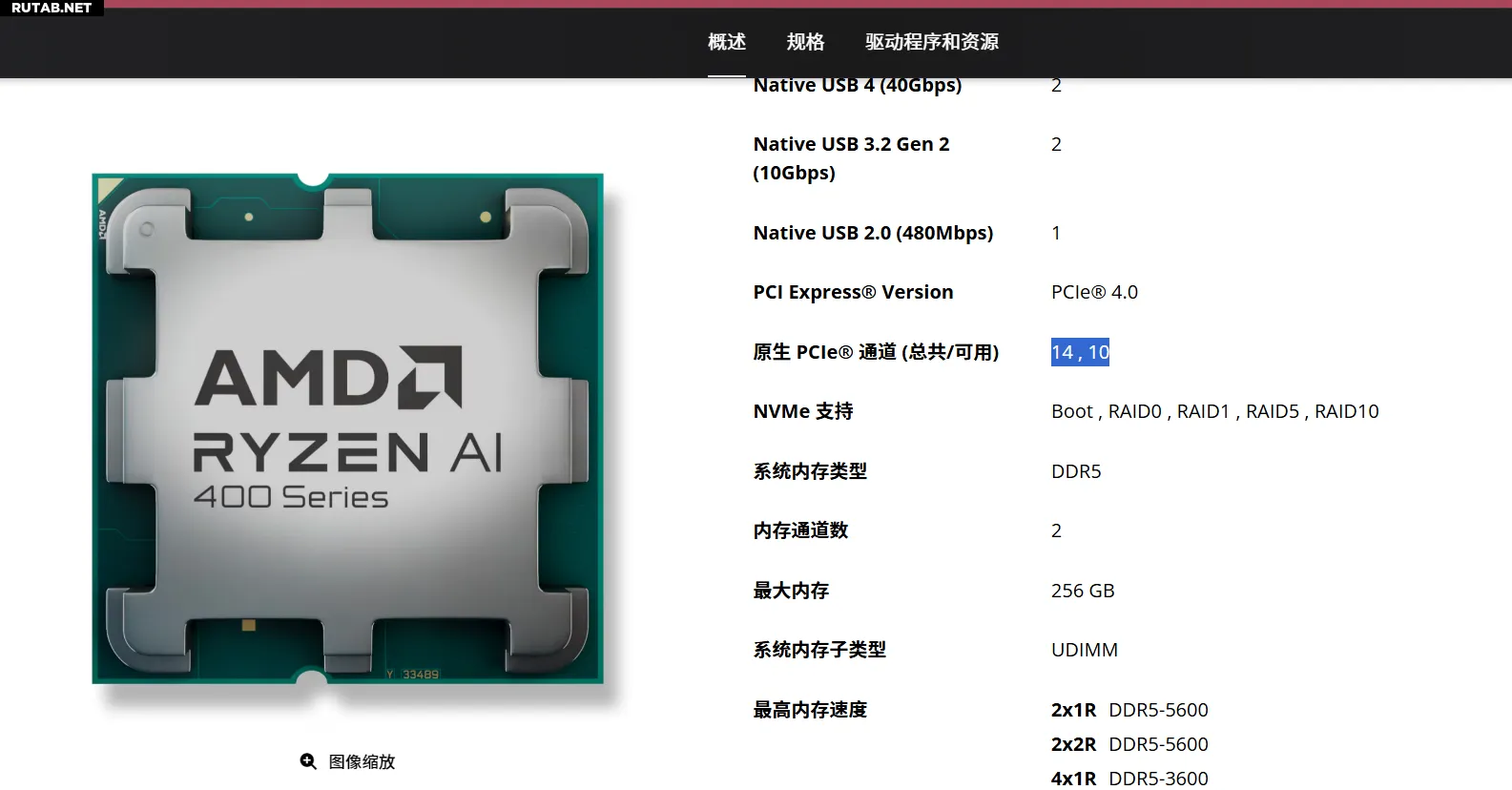This screenshot has height=790, width=1512.
Task: Click the RUTAB.NET watermark logo
Action: [52, 8]
